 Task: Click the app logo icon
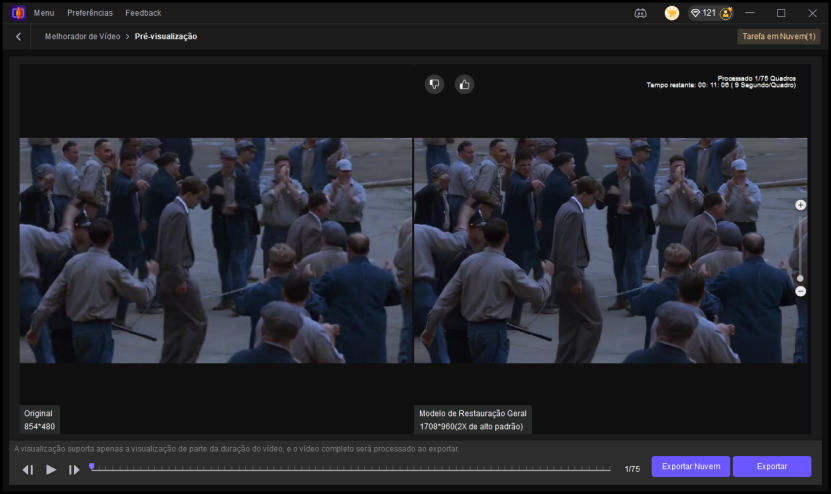(x=18, y=13)
